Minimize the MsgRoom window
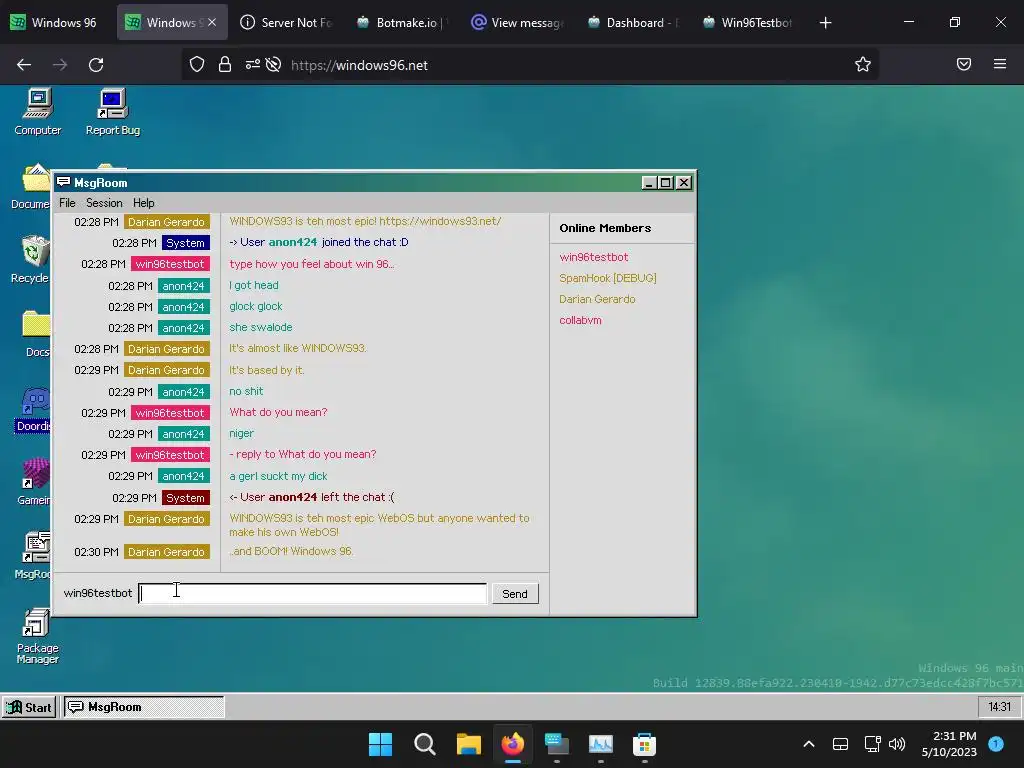Viewport: 1024px width, 768px height. click(648, 183)
